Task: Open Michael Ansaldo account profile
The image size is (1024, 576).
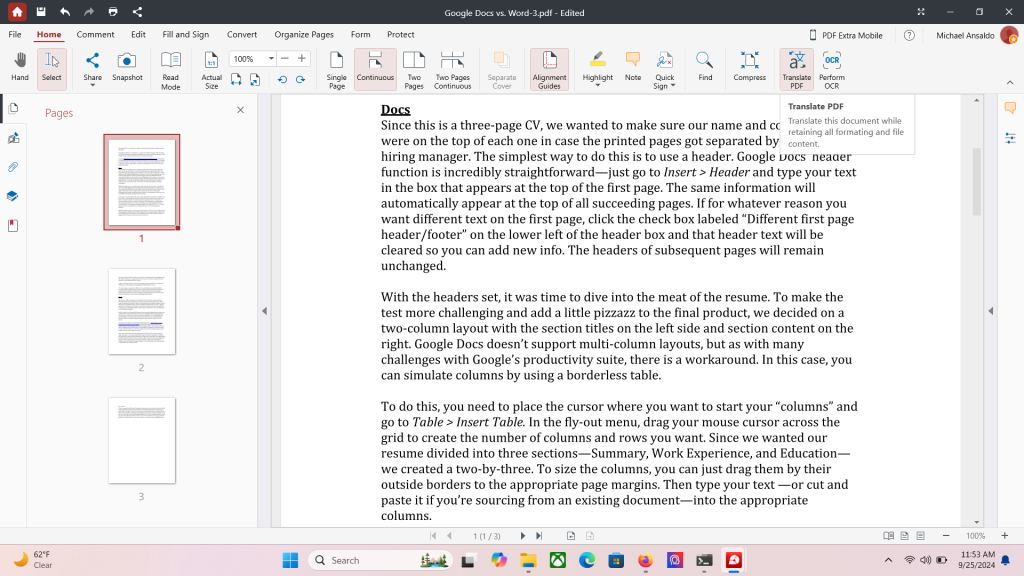Action: coord(976,35)
